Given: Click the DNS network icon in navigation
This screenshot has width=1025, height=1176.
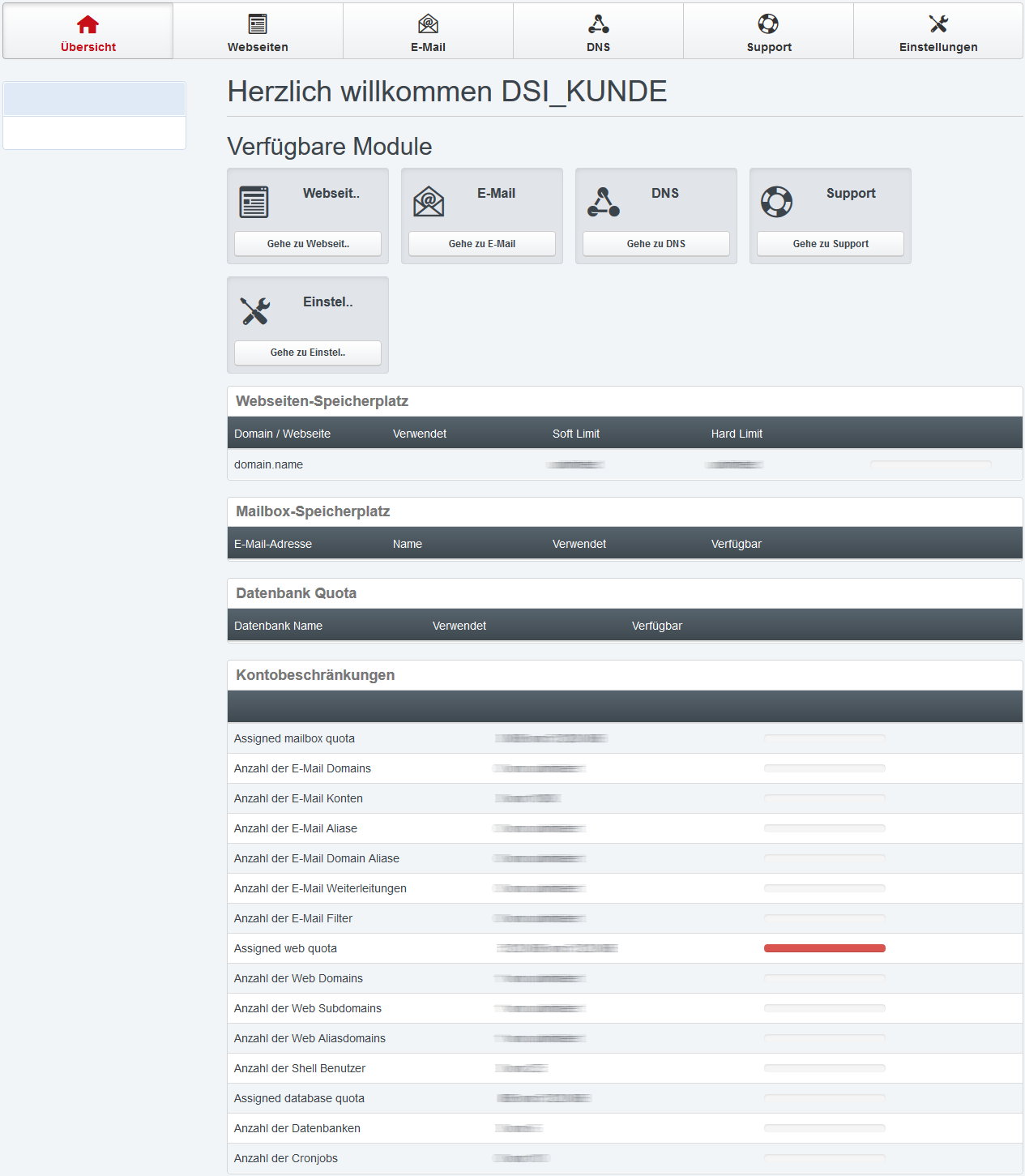Looking at the screenshot, I should tap(598, 24).
